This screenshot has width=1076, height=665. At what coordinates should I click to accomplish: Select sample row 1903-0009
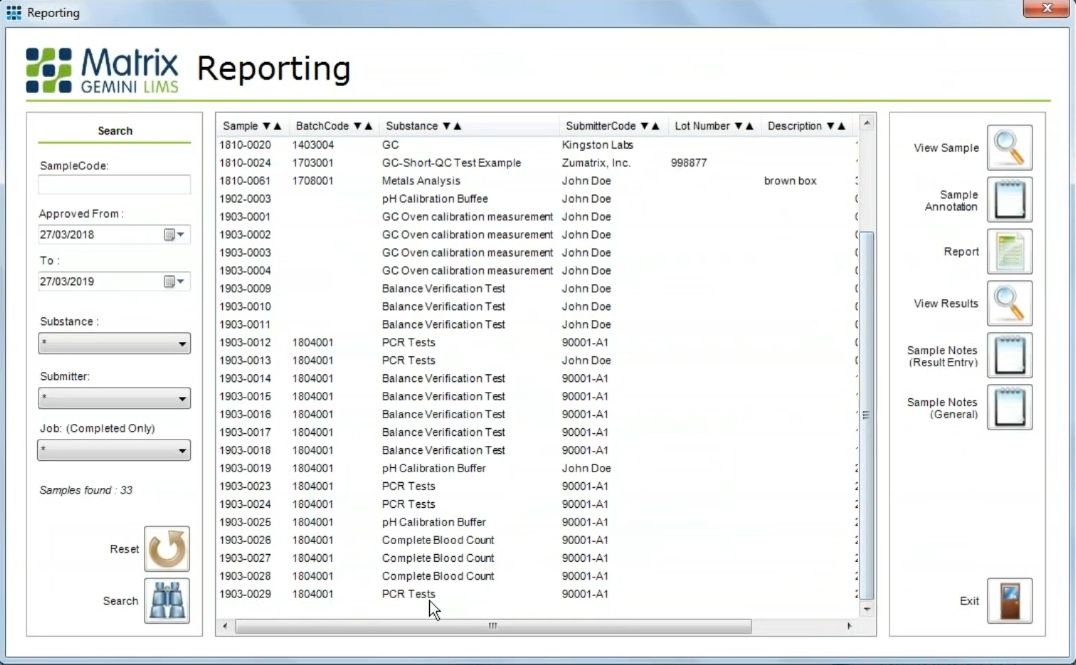coord(537,288)
